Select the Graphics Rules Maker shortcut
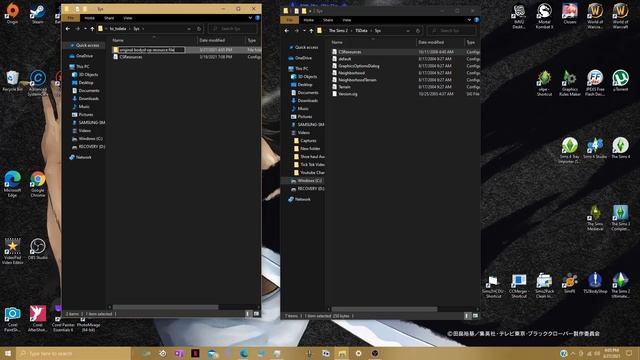Screen dimensions: 640x360 tap(569, 84)
